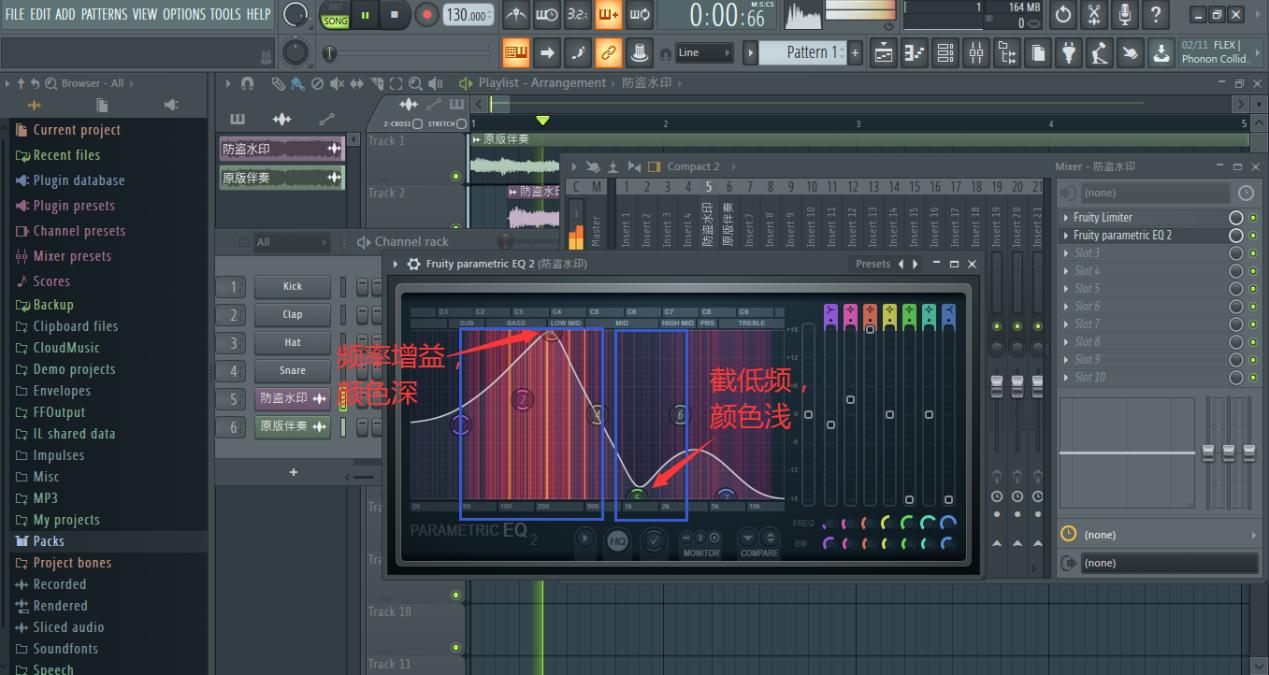Click the Playlist view icon in the toolbar
The image size is (1269, 675).
(x=884, y=52)
